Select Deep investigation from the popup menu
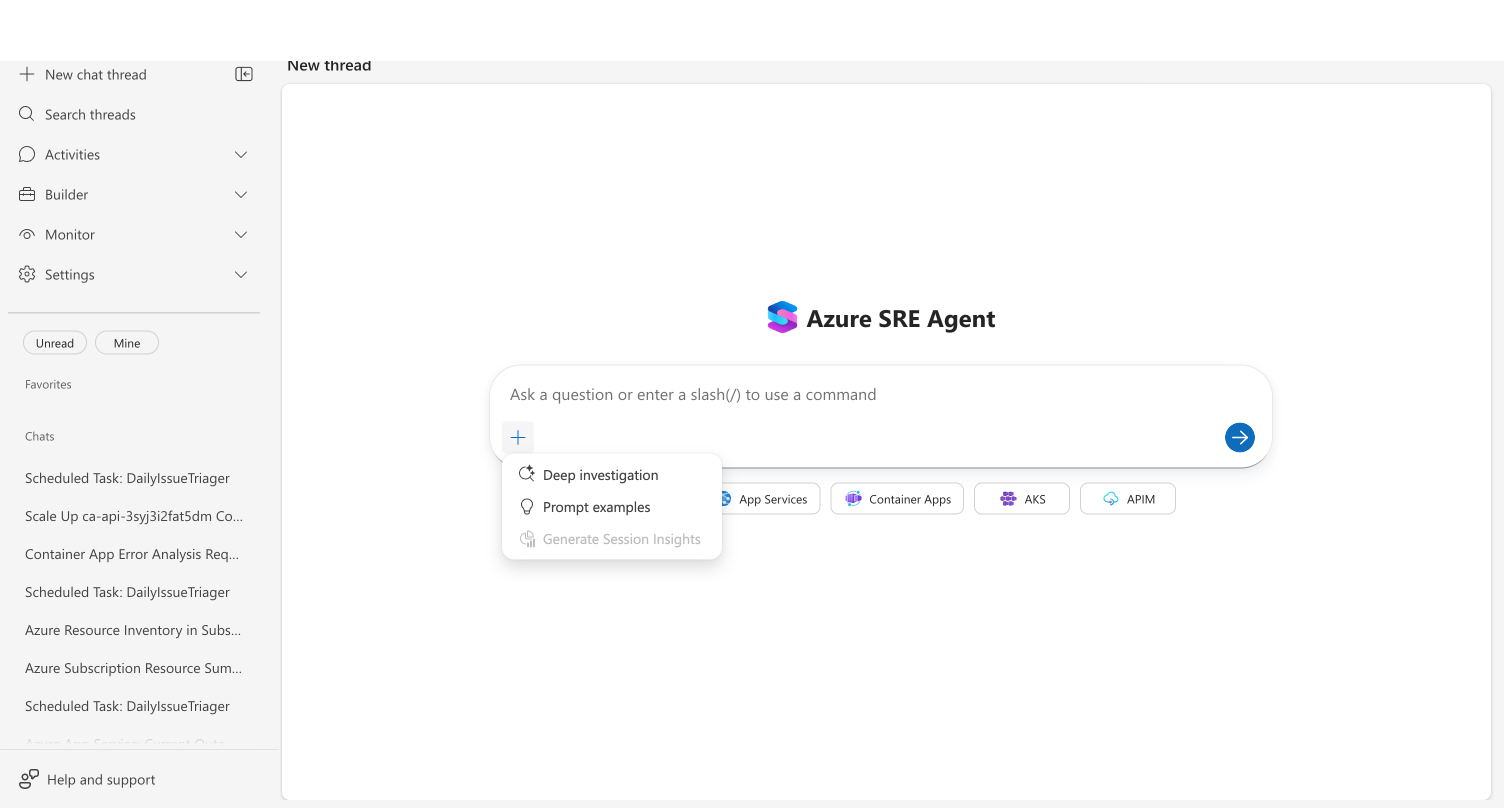Screen dimensions: 1504x808 (x=612, y=475)
